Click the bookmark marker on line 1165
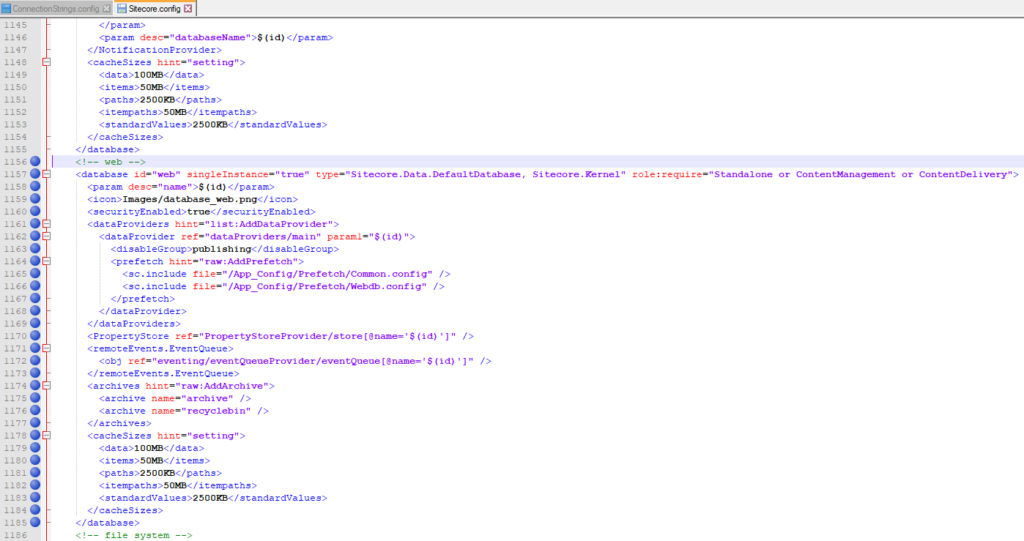The height and width of the screenshot is (541, 1024). pos(35,273)
